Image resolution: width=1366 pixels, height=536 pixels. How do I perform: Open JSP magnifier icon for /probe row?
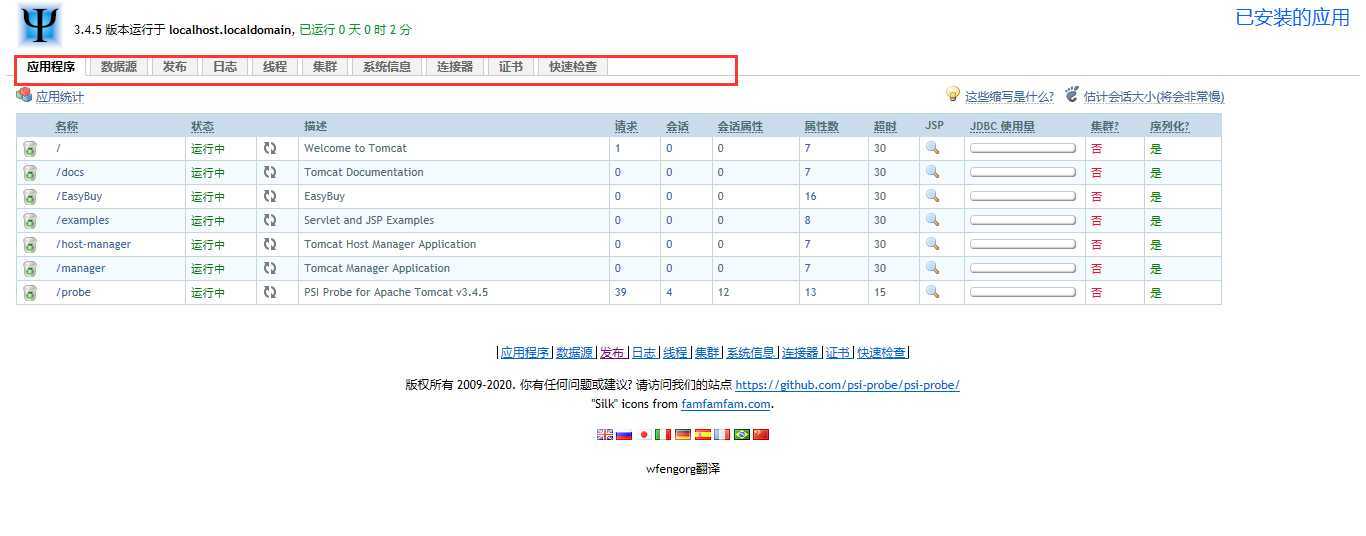[x=932, y=291]
